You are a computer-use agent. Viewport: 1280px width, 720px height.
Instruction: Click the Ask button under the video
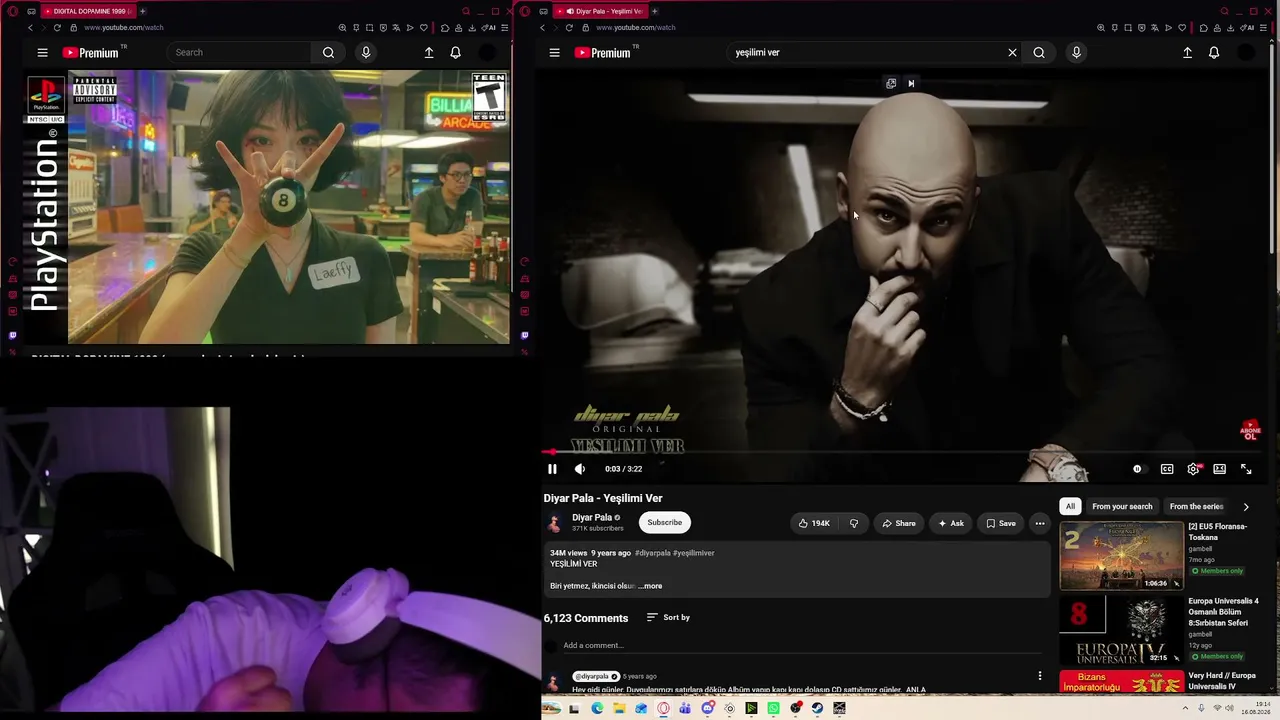950,523
